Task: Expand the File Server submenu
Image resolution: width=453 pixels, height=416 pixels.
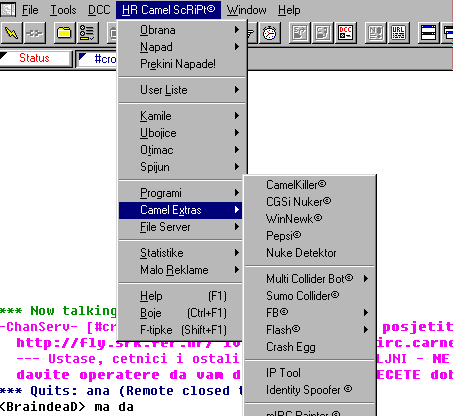Action: (181, 227)
